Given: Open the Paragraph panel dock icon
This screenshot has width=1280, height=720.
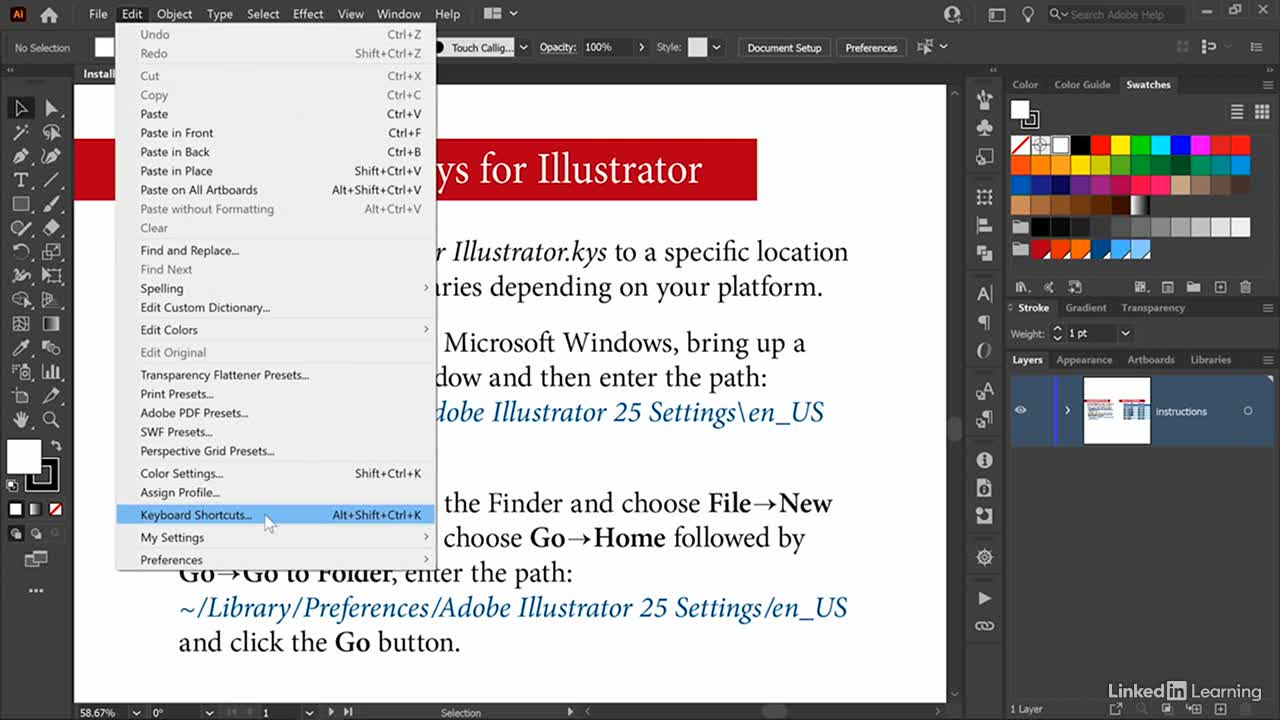Looking at the screenshot, I should point(985,323).
